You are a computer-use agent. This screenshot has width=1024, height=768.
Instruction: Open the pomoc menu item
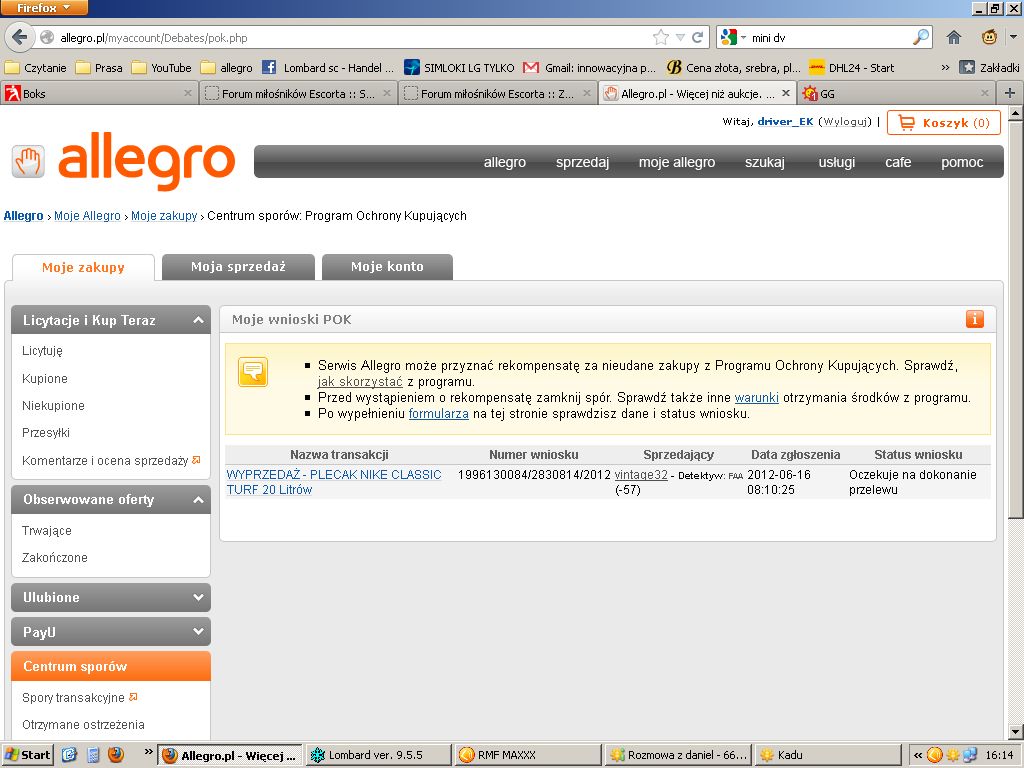coord(961,162)
